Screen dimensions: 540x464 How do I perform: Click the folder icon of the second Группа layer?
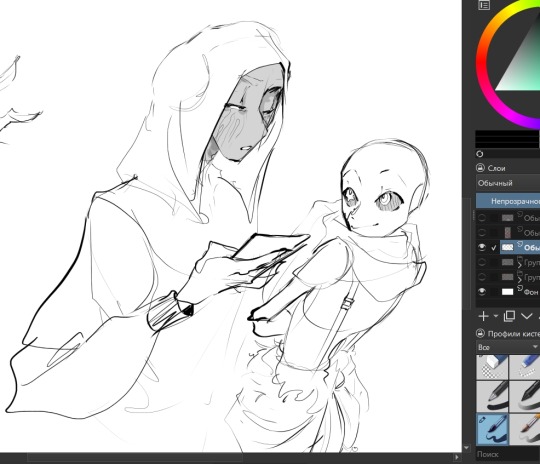pyautogui.click(x=520, y=274)
